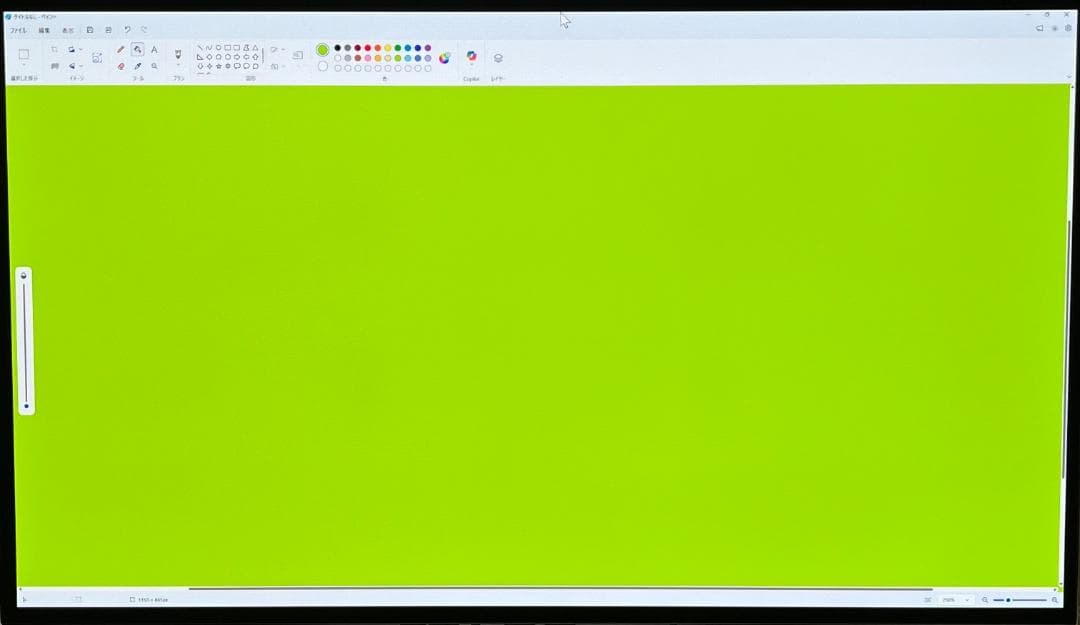Click the Save icon in title bar

[x=90, y=30]
